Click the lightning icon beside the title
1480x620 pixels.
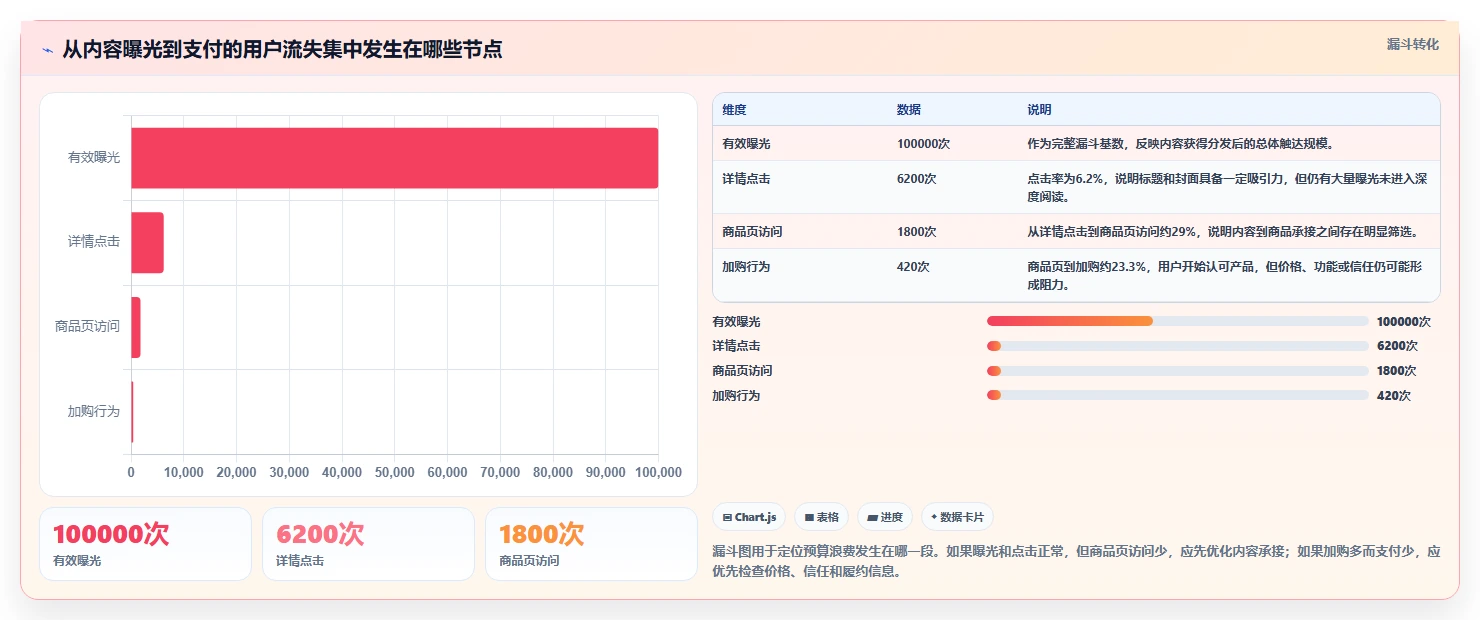47,50
